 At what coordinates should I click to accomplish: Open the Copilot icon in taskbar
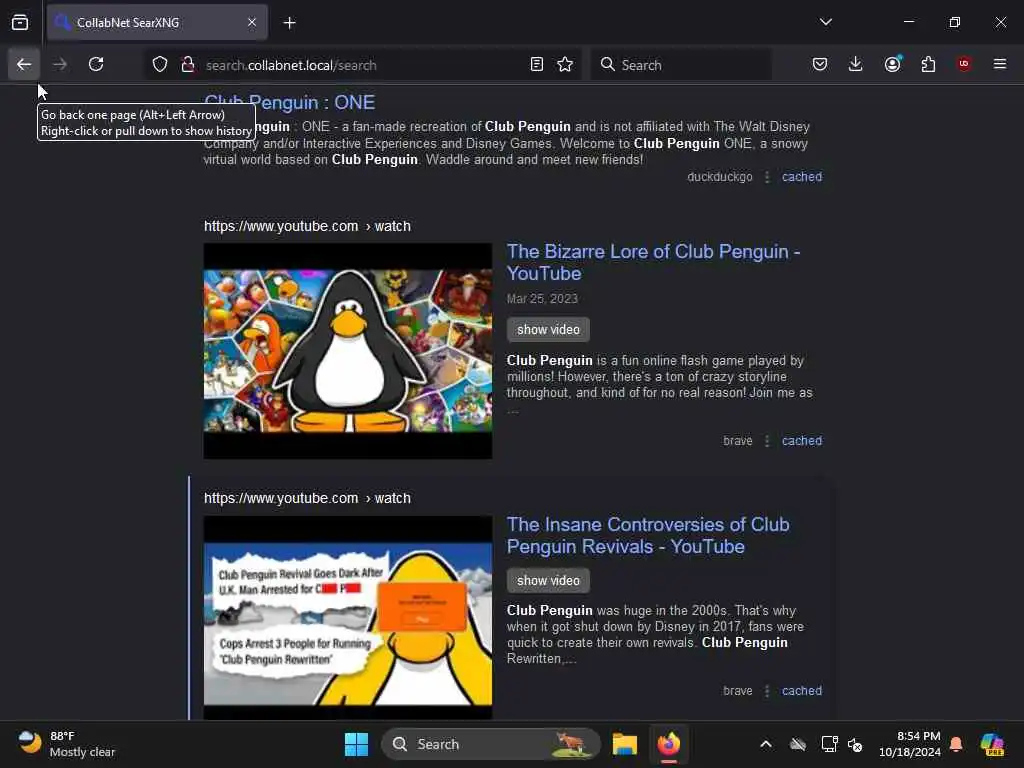[993, 744]
